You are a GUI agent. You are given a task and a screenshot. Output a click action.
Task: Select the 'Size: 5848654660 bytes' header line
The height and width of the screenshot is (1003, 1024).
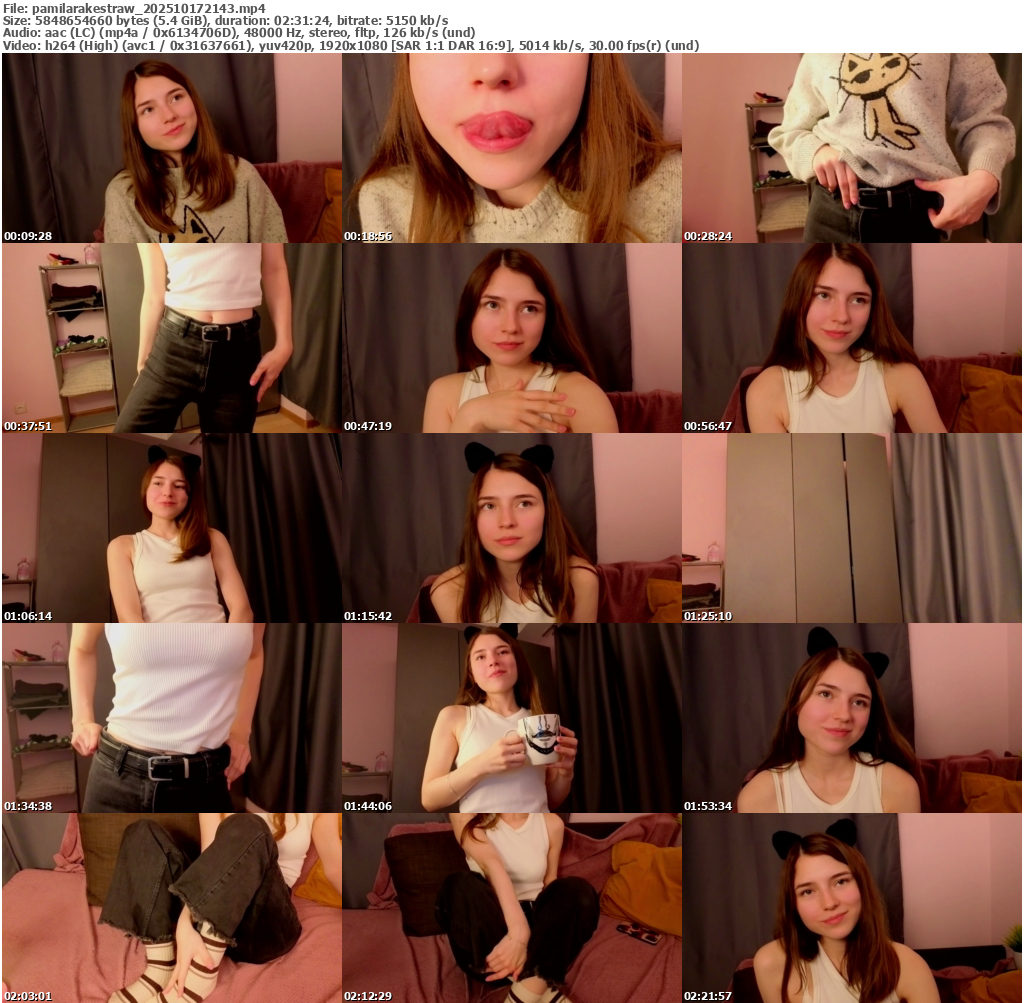click(x=225, y=20)
